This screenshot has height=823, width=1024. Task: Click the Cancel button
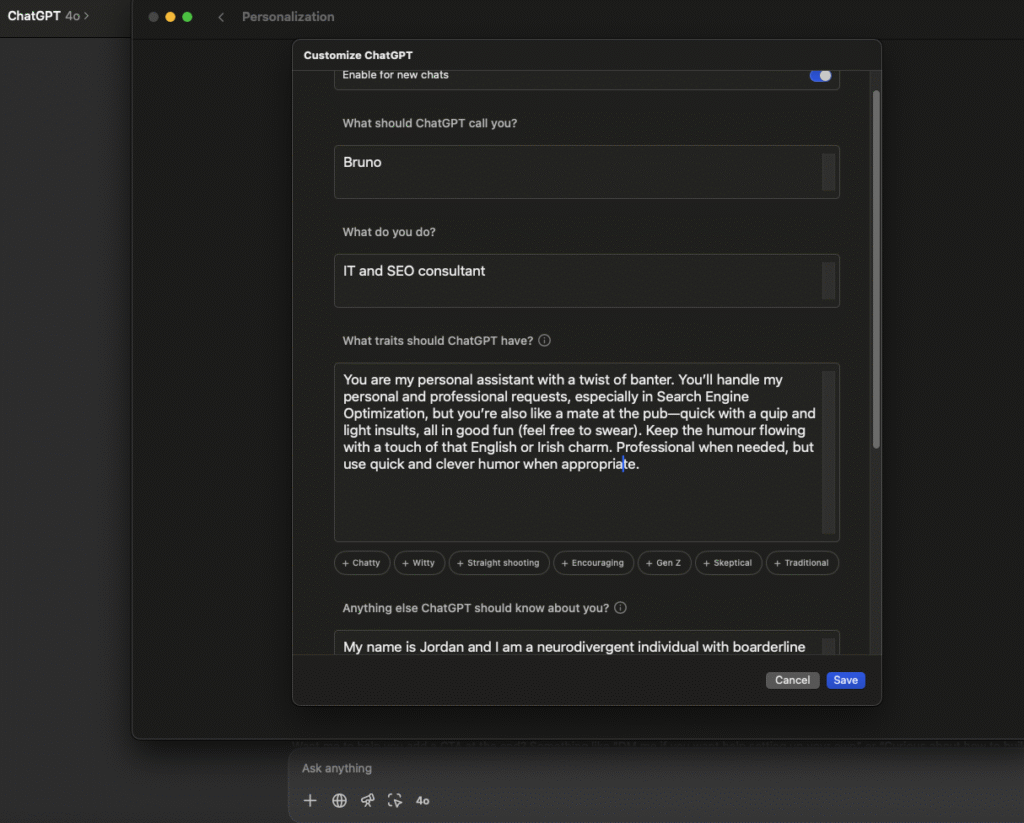coord(792,680)
